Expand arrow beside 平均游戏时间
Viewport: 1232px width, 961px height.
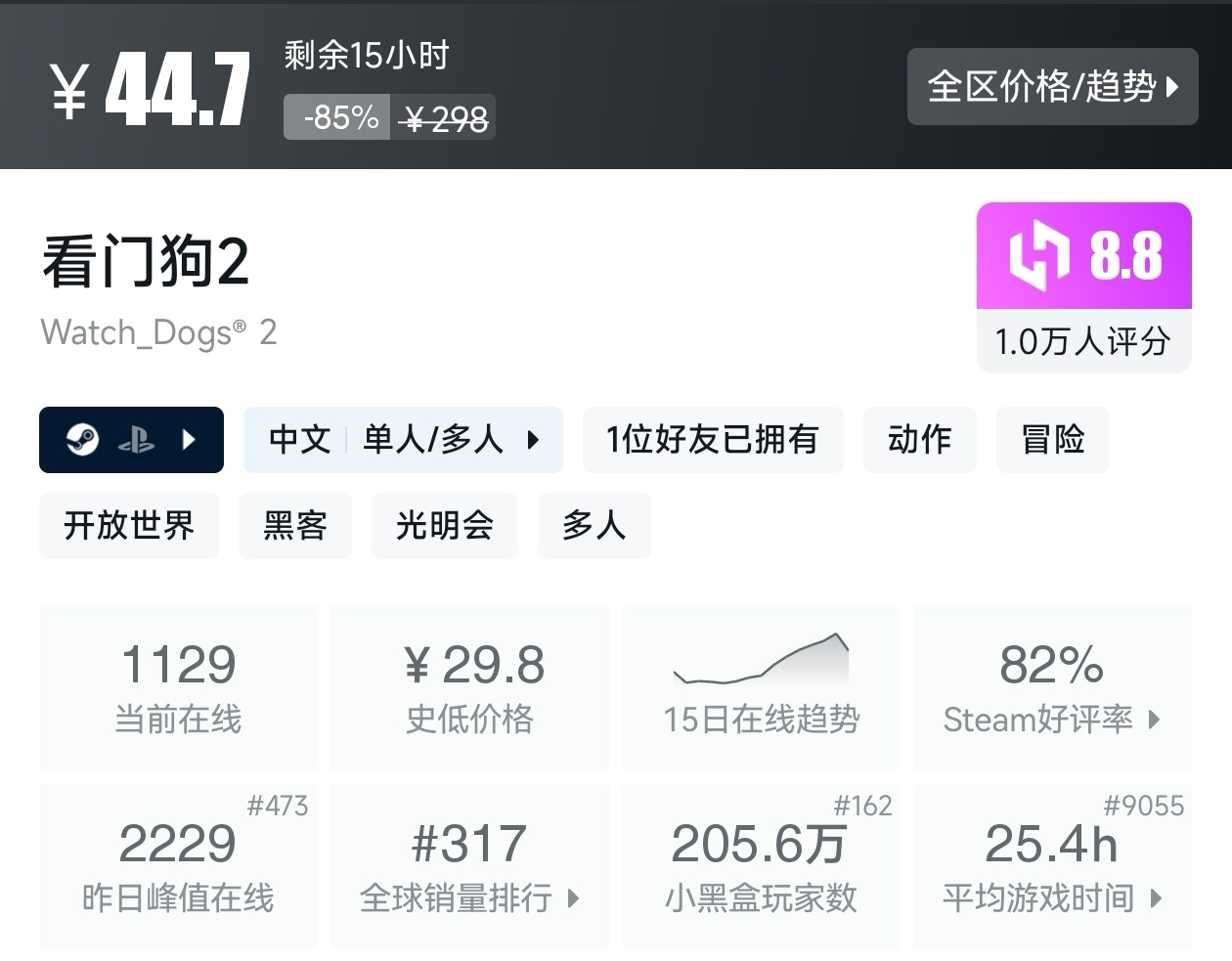[1156, 898]
